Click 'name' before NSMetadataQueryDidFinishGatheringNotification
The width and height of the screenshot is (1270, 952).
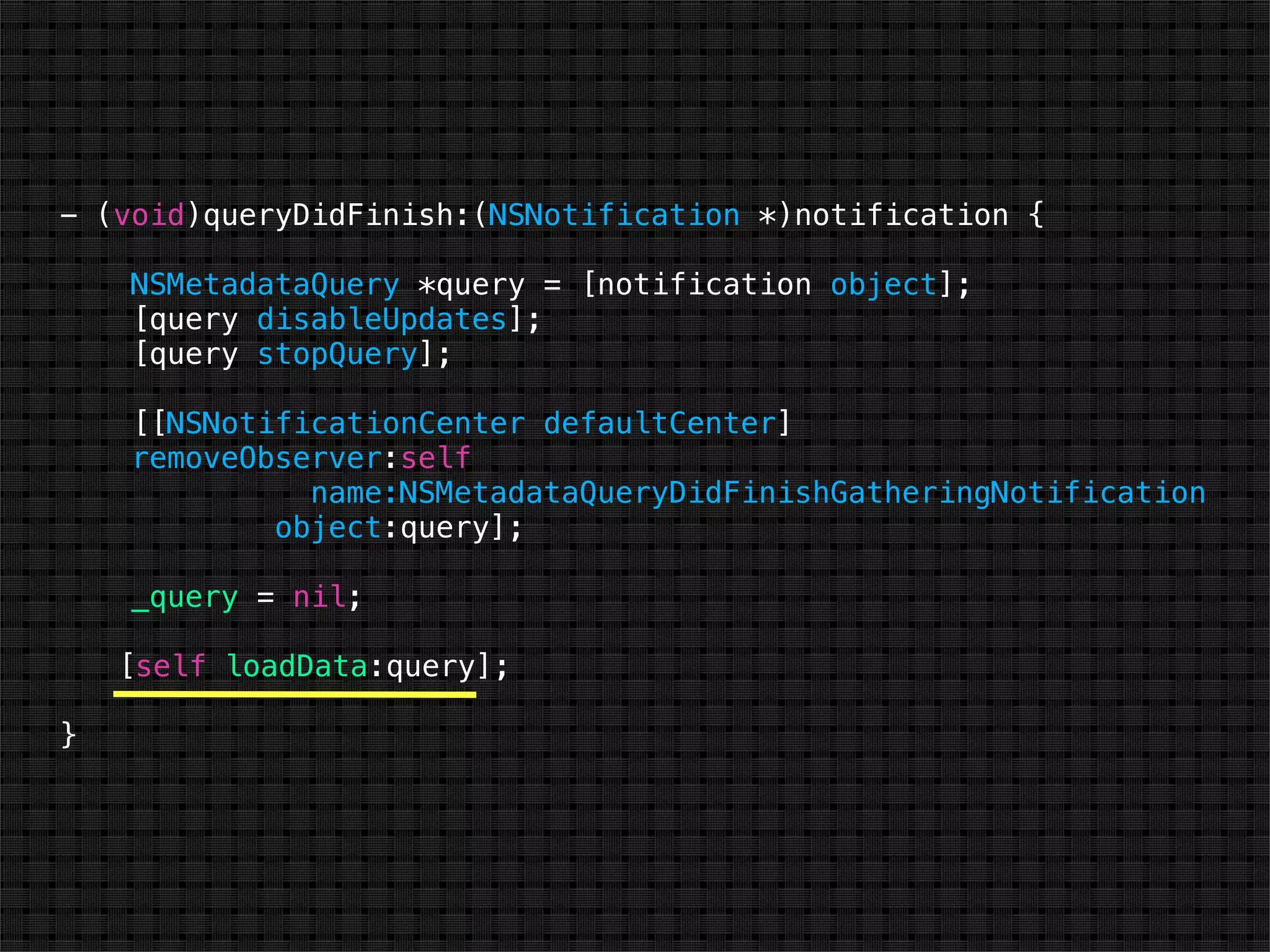(x=347, y=493)
